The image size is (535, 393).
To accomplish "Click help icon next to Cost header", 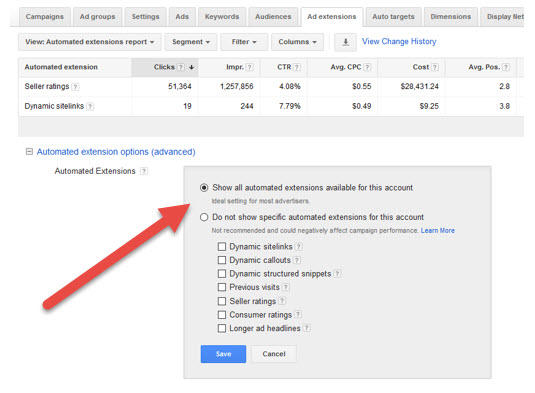I will coord(435,67).
